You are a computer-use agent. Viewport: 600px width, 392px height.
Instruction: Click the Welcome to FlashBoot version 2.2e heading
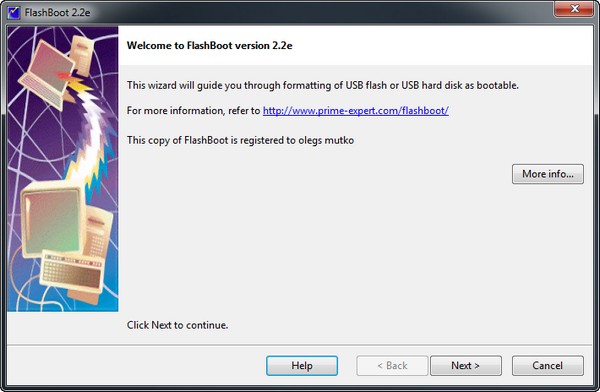[209, 46]
